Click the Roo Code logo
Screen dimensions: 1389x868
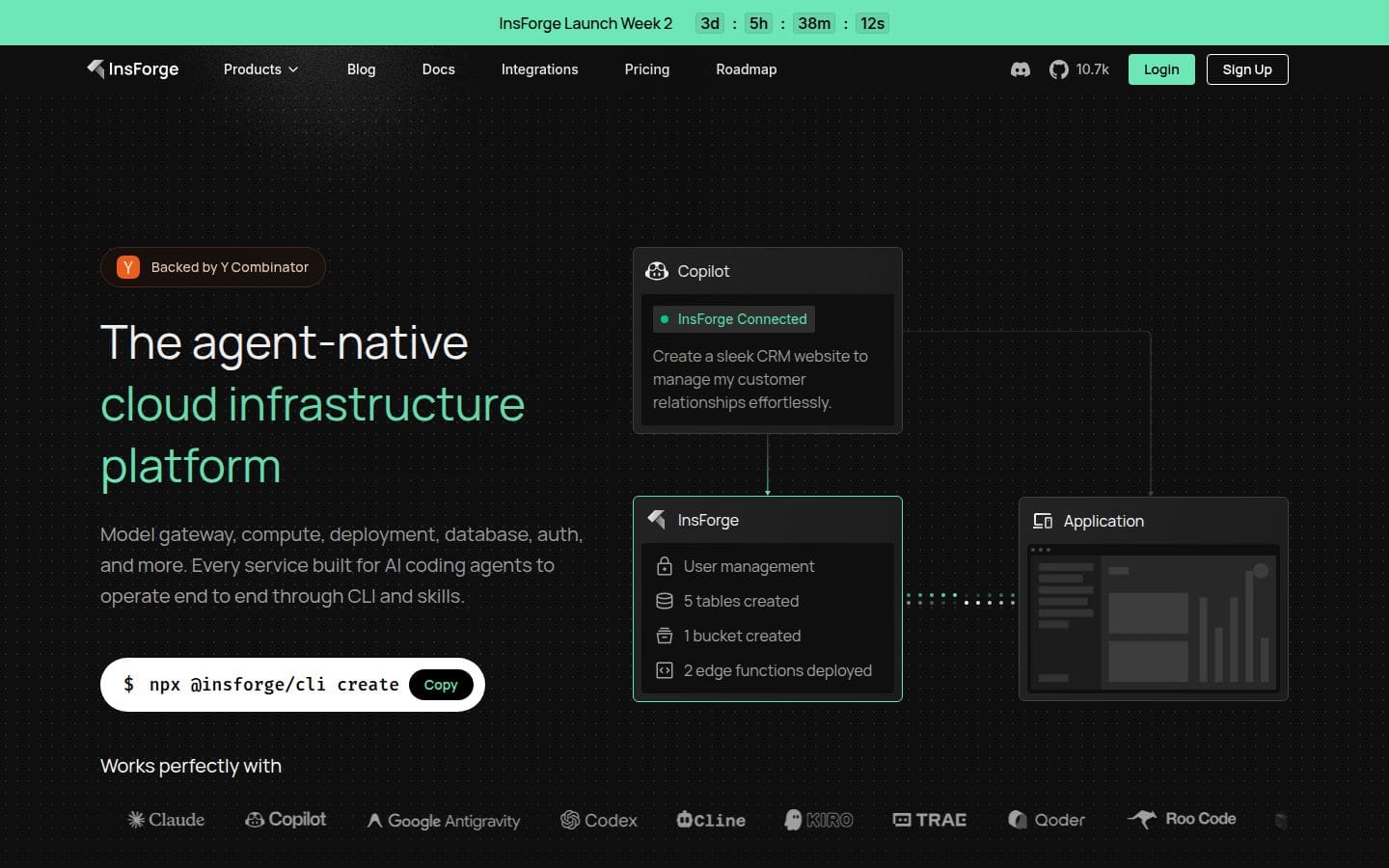point(1182,819)
